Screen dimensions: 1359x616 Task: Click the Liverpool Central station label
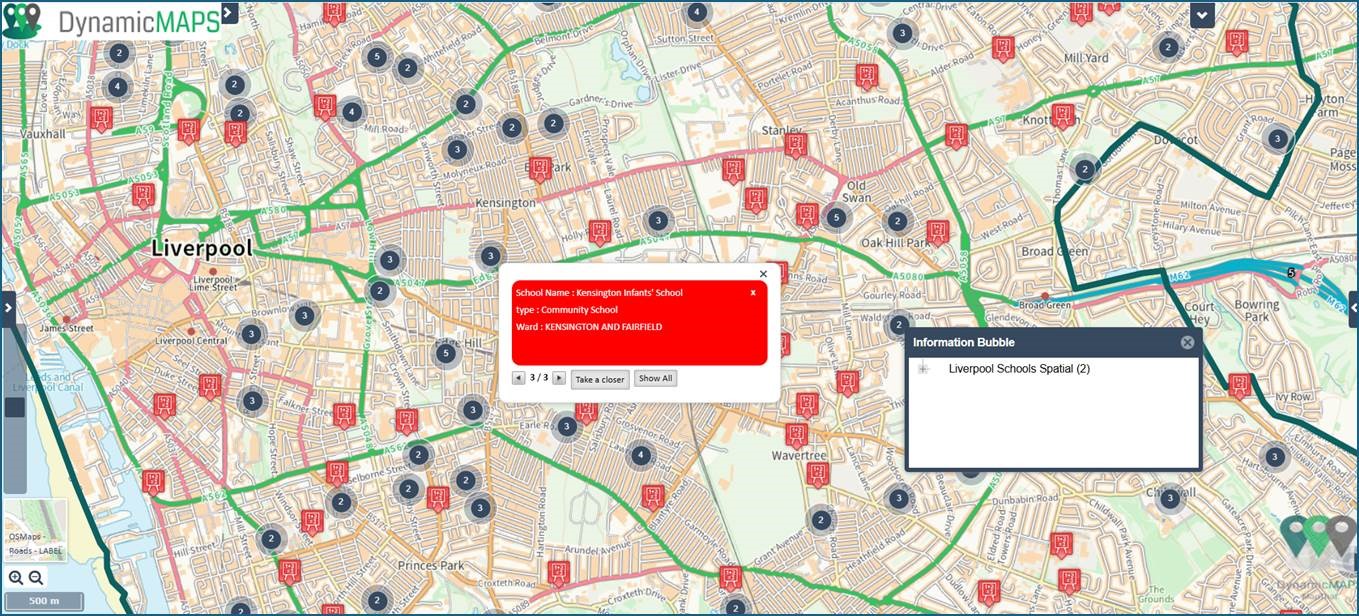click(x=191, y=340)
